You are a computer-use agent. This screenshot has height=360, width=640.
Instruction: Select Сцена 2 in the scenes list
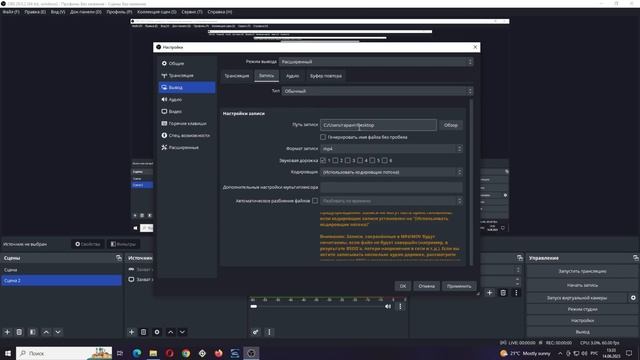pyautogui.click(x=62, y=280)
